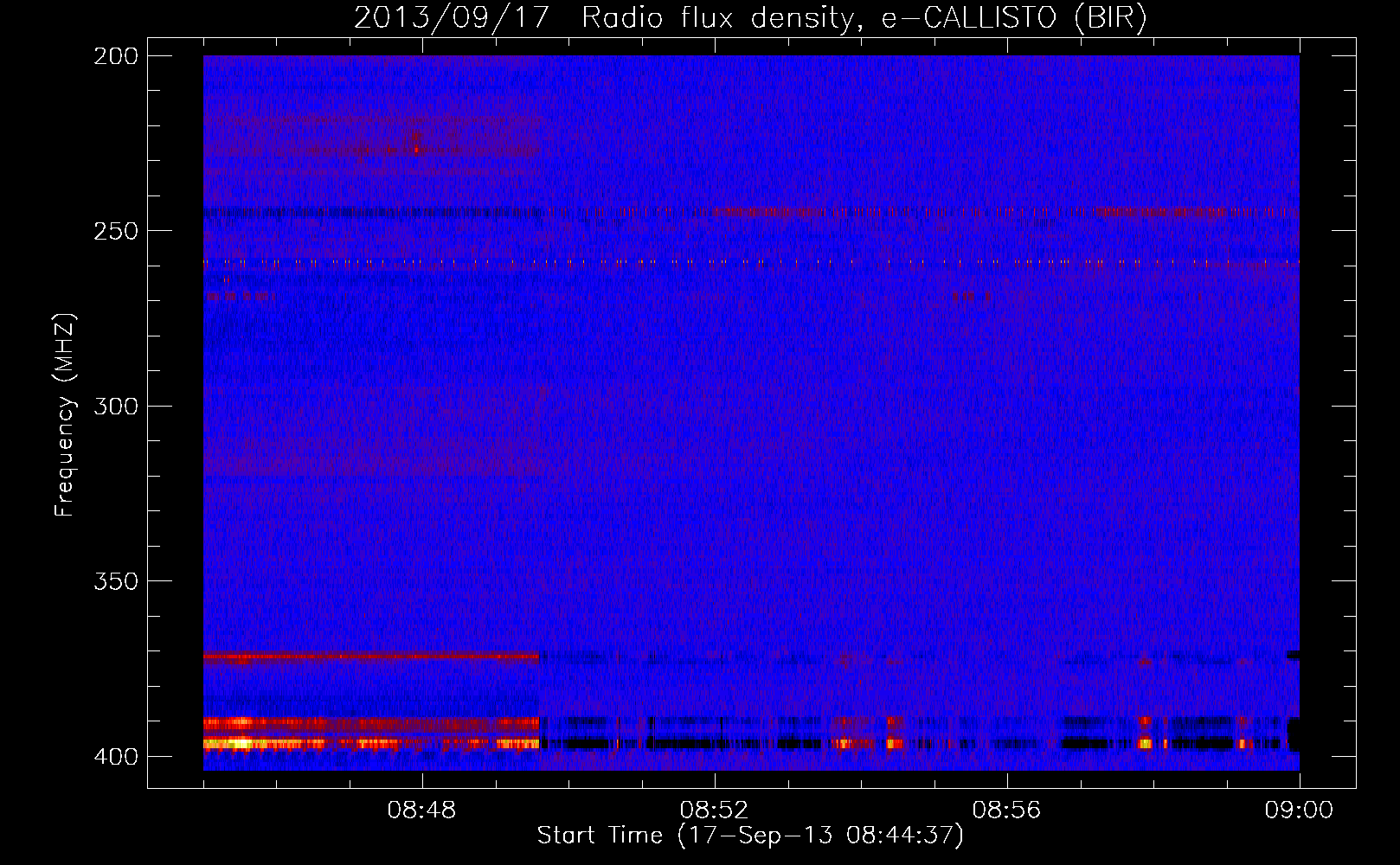The height and width of the screenshot is (865, 1400).
Task: Click the 400 frequency tick label
Action: coord(116,756)
